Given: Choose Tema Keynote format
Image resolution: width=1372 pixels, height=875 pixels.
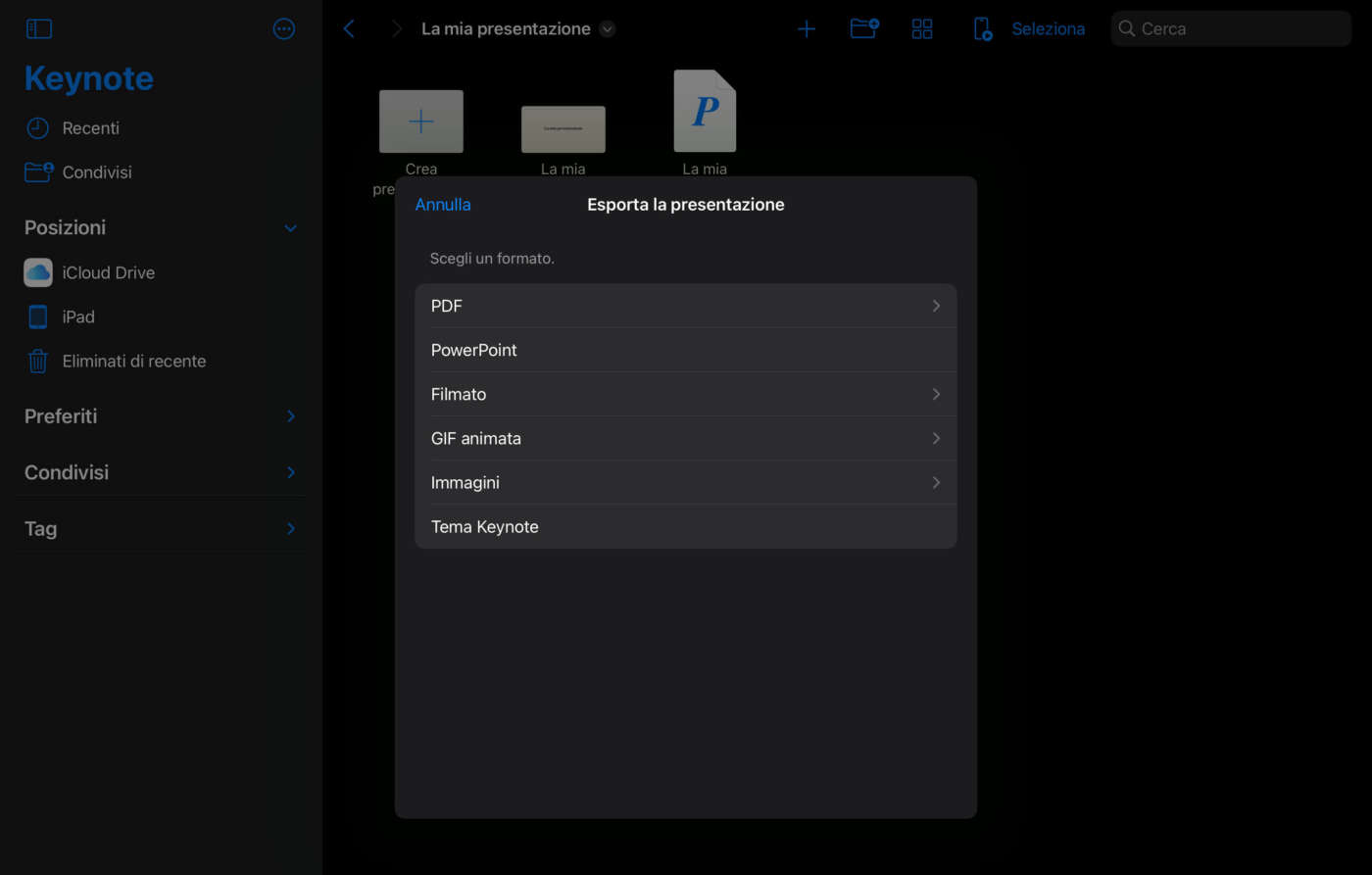Looking at the screenshot, I should point(686,526).
